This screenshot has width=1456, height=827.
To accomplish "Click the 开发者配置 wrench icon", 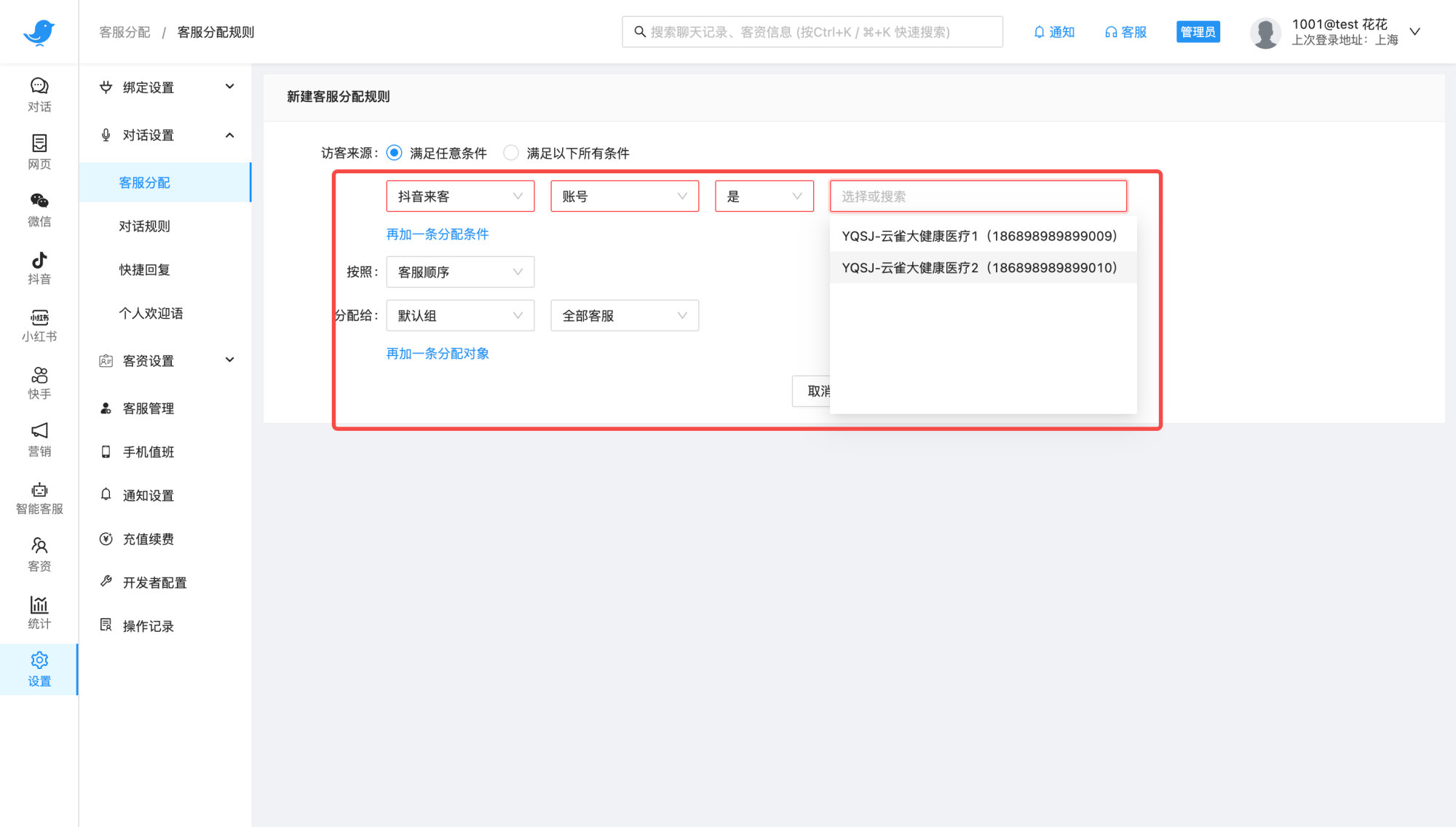I will pos(106,582).
